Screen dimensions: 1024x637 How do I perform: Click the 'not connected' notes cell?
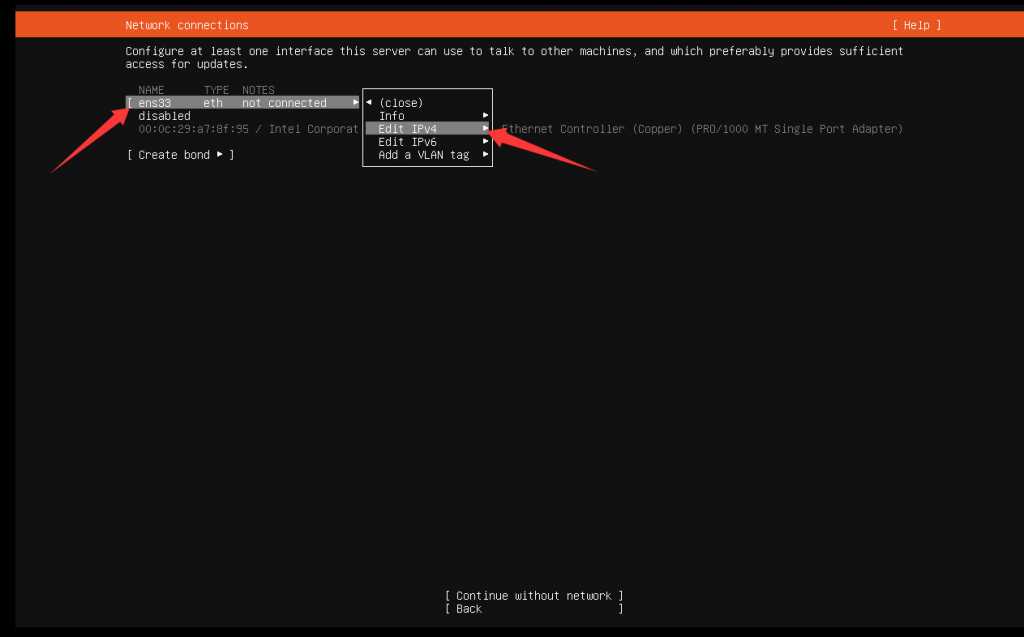pyautogui.click(x=284, y=103)
